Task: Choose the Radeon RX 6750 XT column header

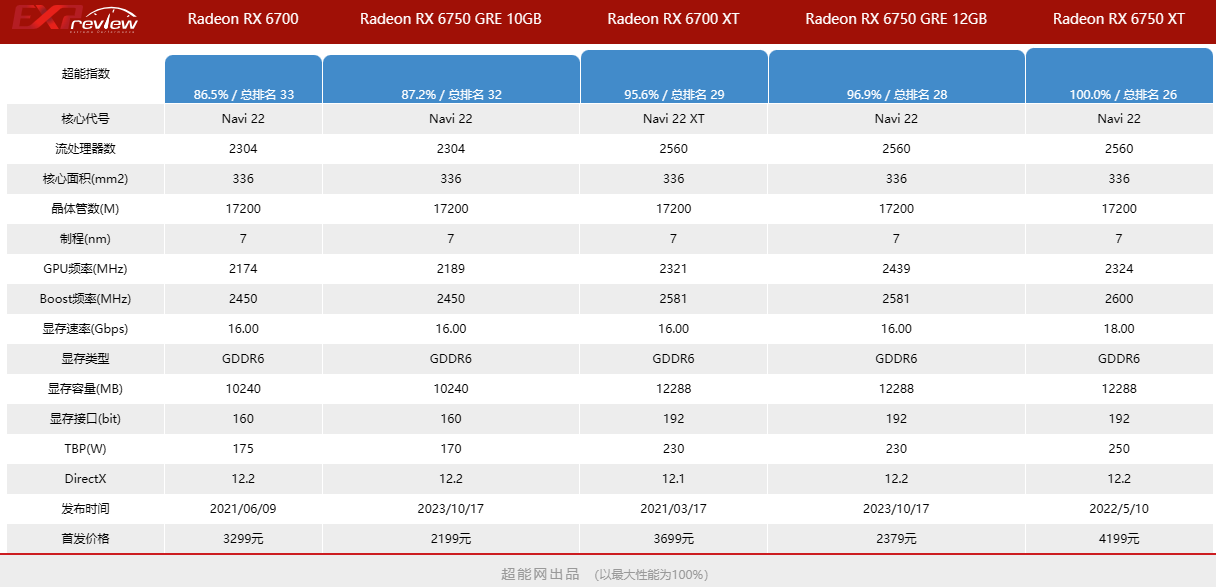Action: pyautogui.click(x=1119, y=19)
